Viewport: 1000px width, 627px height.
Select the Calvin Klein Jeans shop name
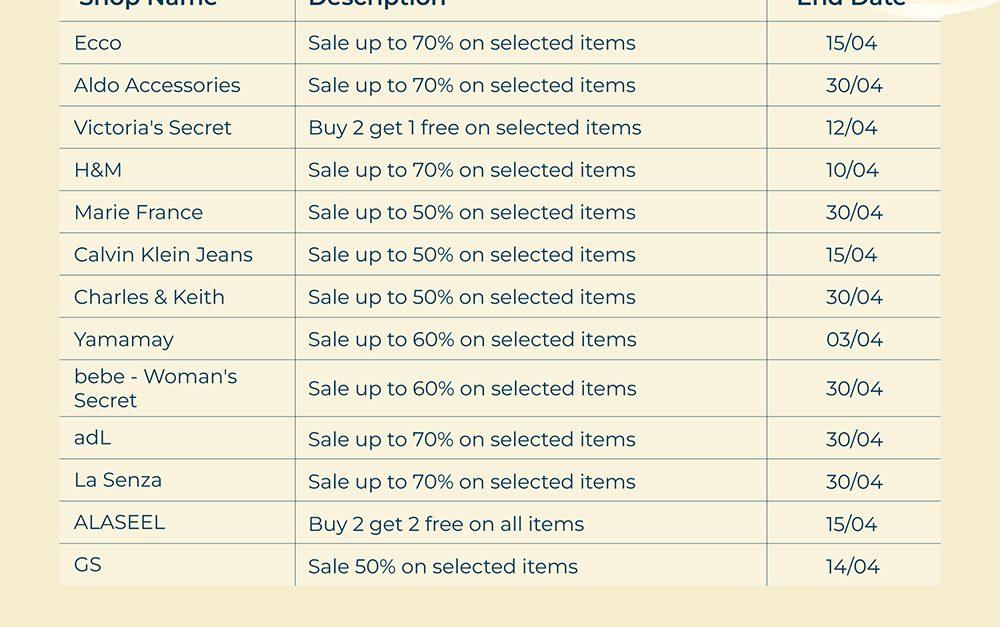click(x=163, y=255)
